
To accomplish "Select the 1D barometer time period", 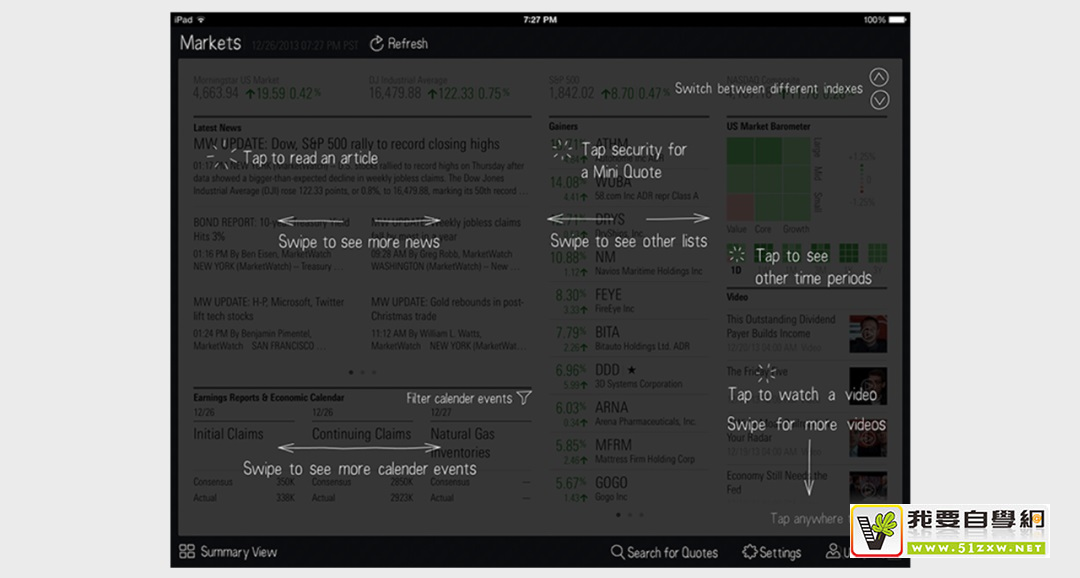I will point(736,257).
